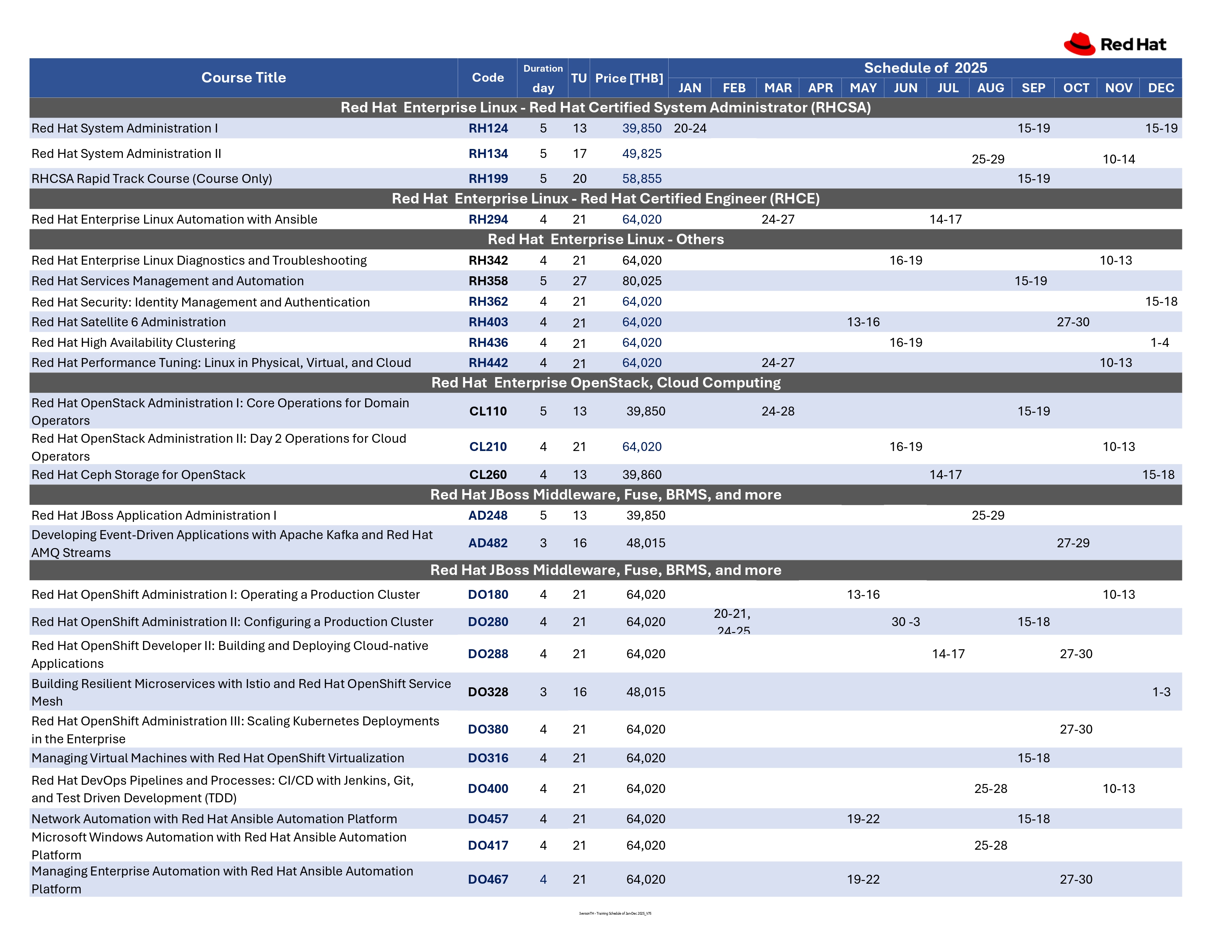Screen dimensions: 1232x952
Task: Click the Red Hat Certified Engineer (RHCE) heading
Action: pyautogui.click(x=605, y=199)
